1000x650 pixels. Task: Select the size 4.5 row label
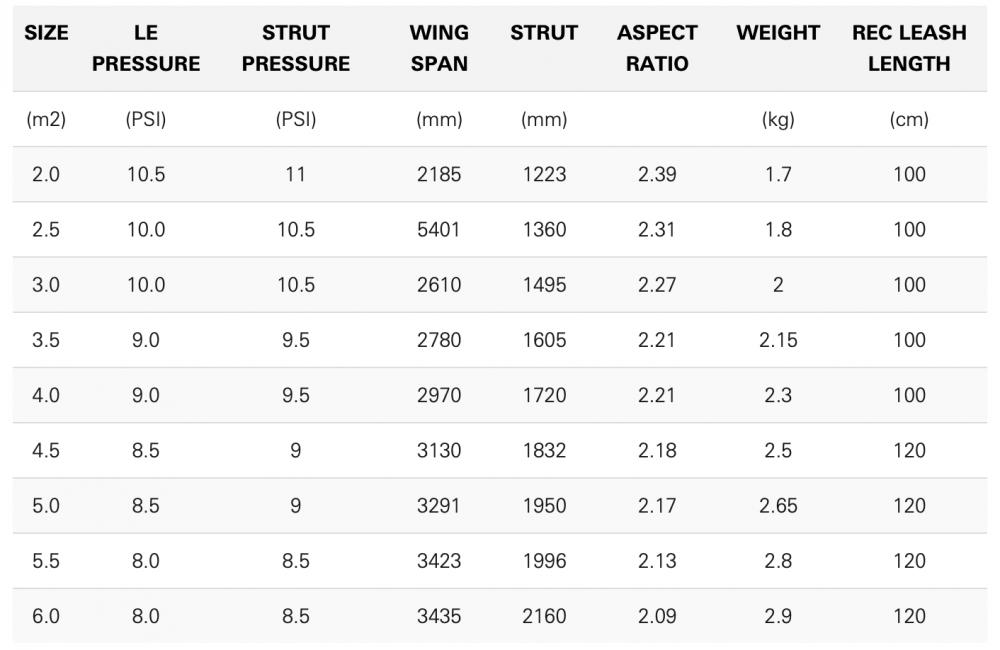point(46,451)
